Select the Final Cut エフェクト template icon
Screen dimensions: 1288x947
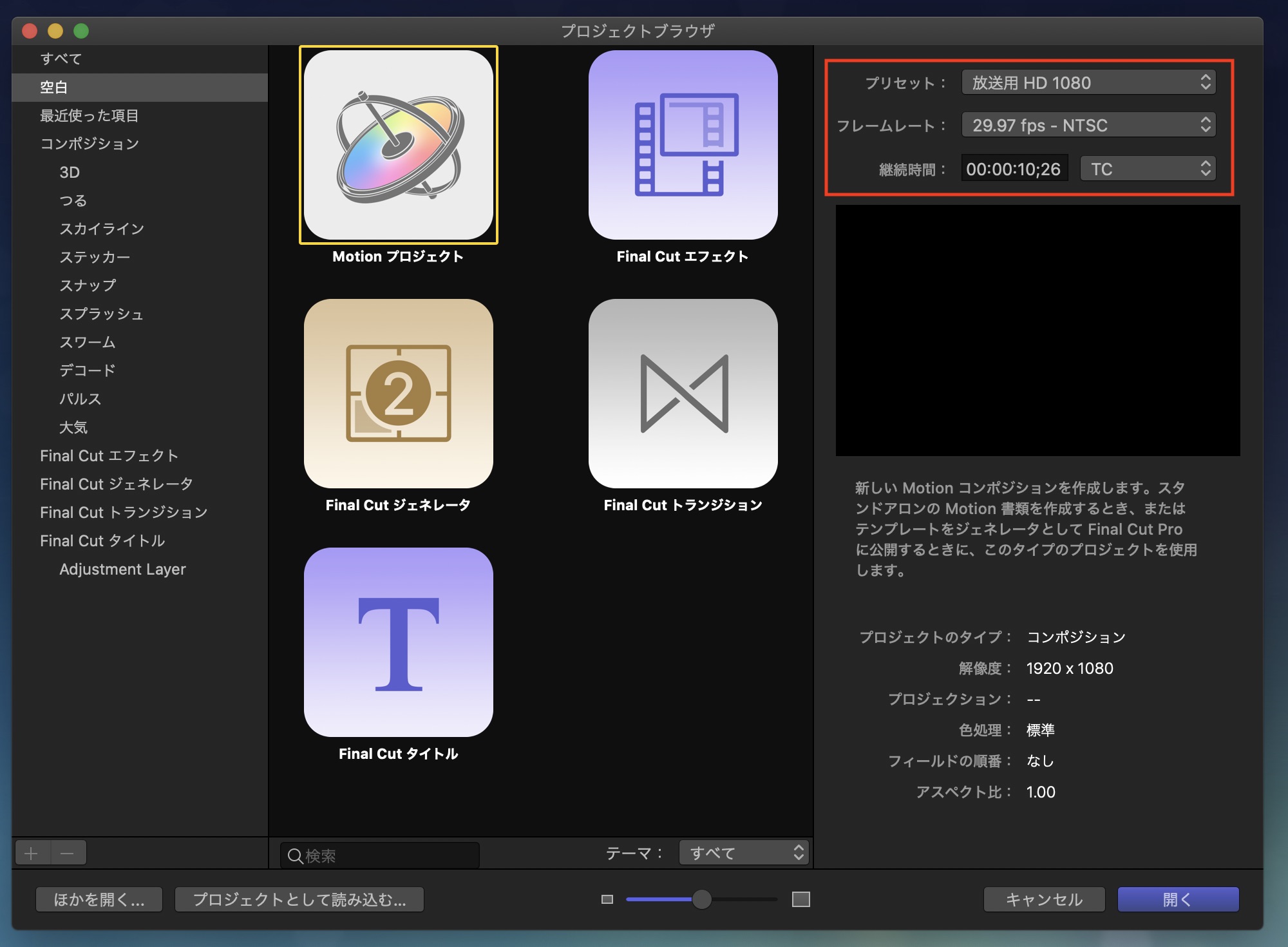[683, 146]
